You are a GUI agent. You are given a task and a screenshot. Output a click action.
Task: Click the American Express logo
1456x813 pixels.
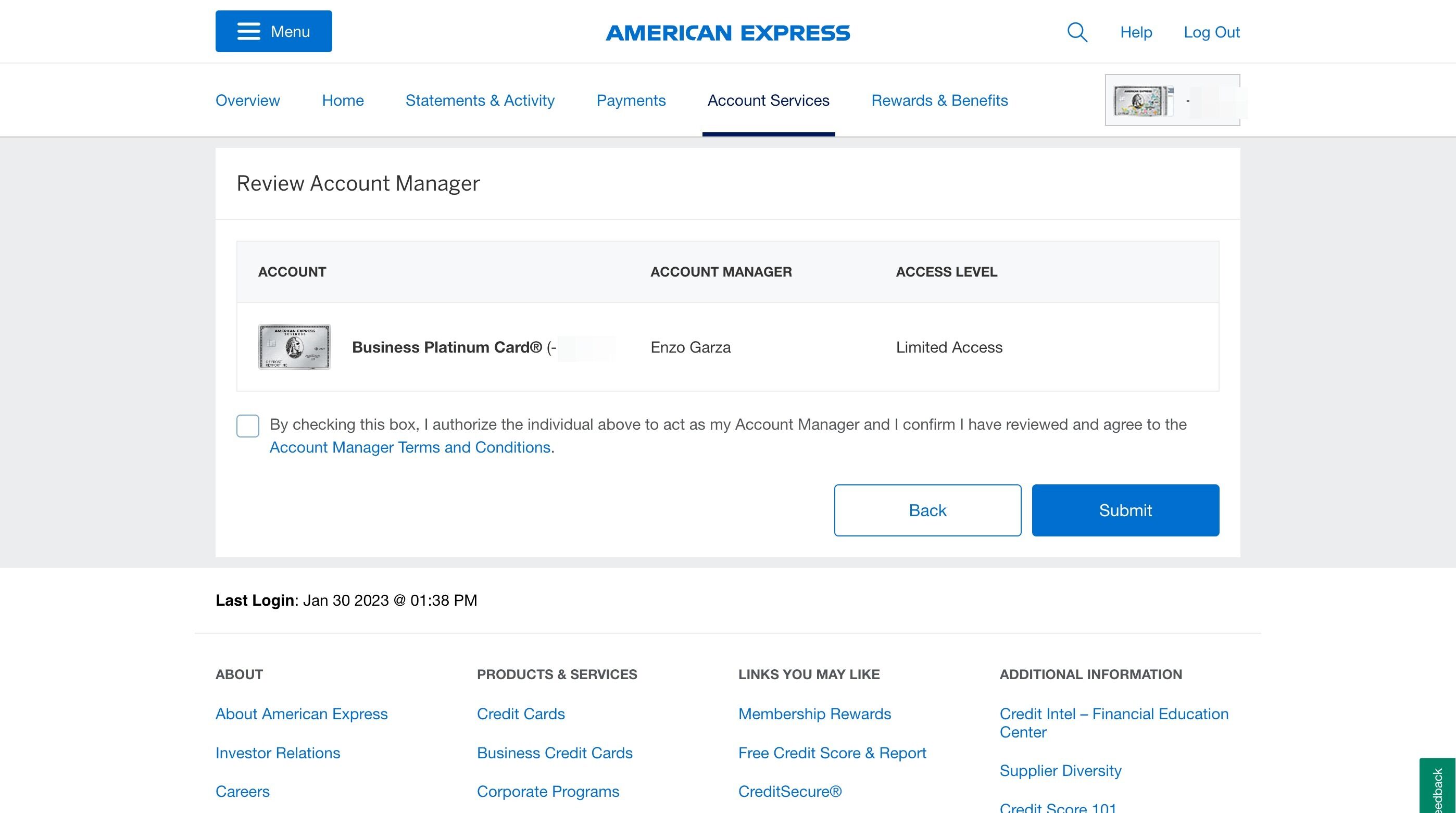point(728,33)
